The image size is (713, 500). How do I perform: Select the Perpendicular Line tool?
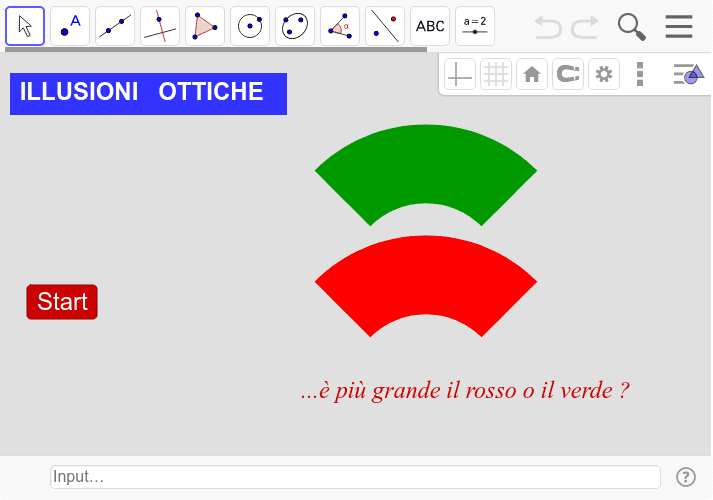pyautogui.click(x=160, y=26)
